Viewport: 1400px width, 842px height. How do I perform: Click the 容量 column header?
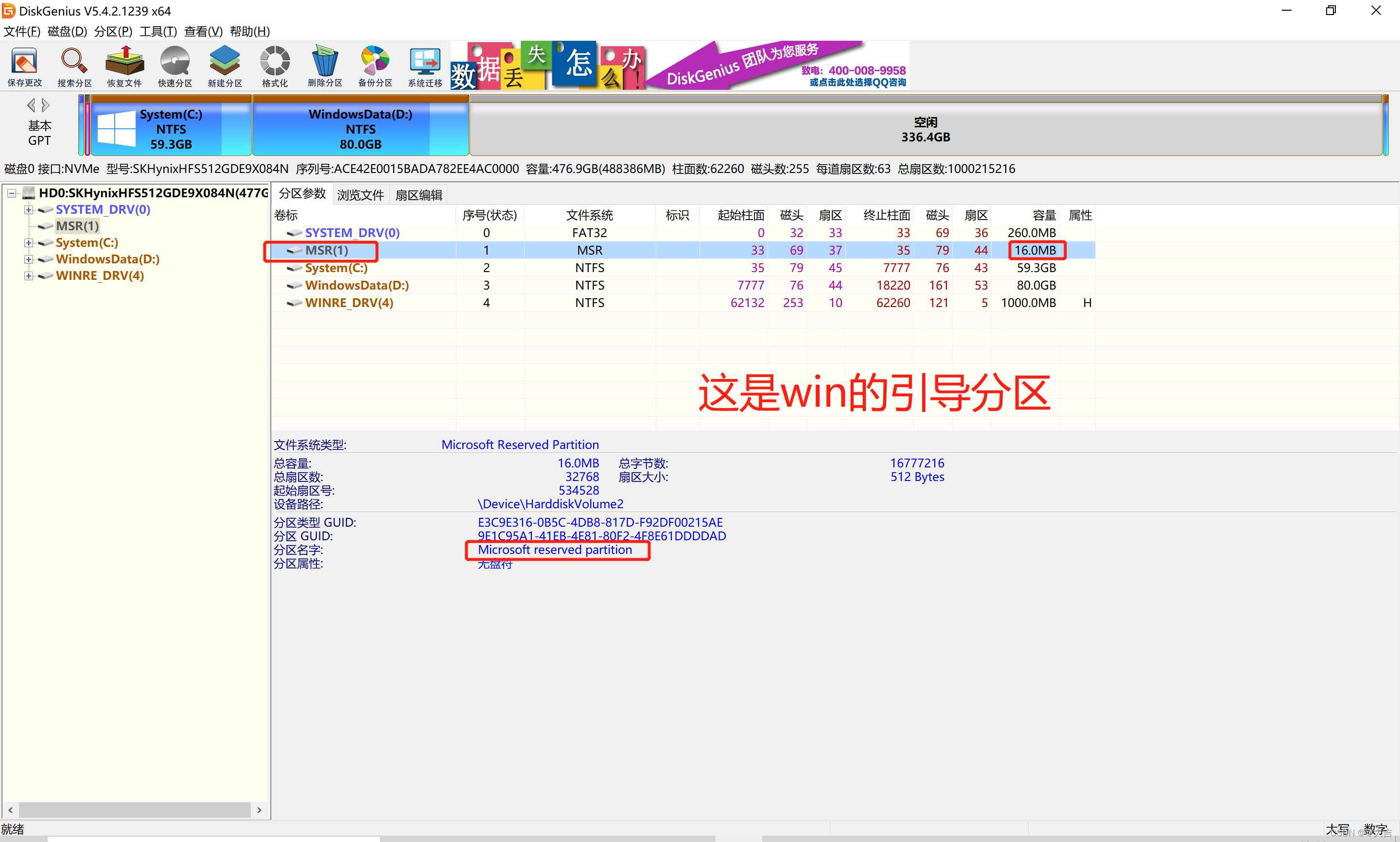click(1026, 216)
